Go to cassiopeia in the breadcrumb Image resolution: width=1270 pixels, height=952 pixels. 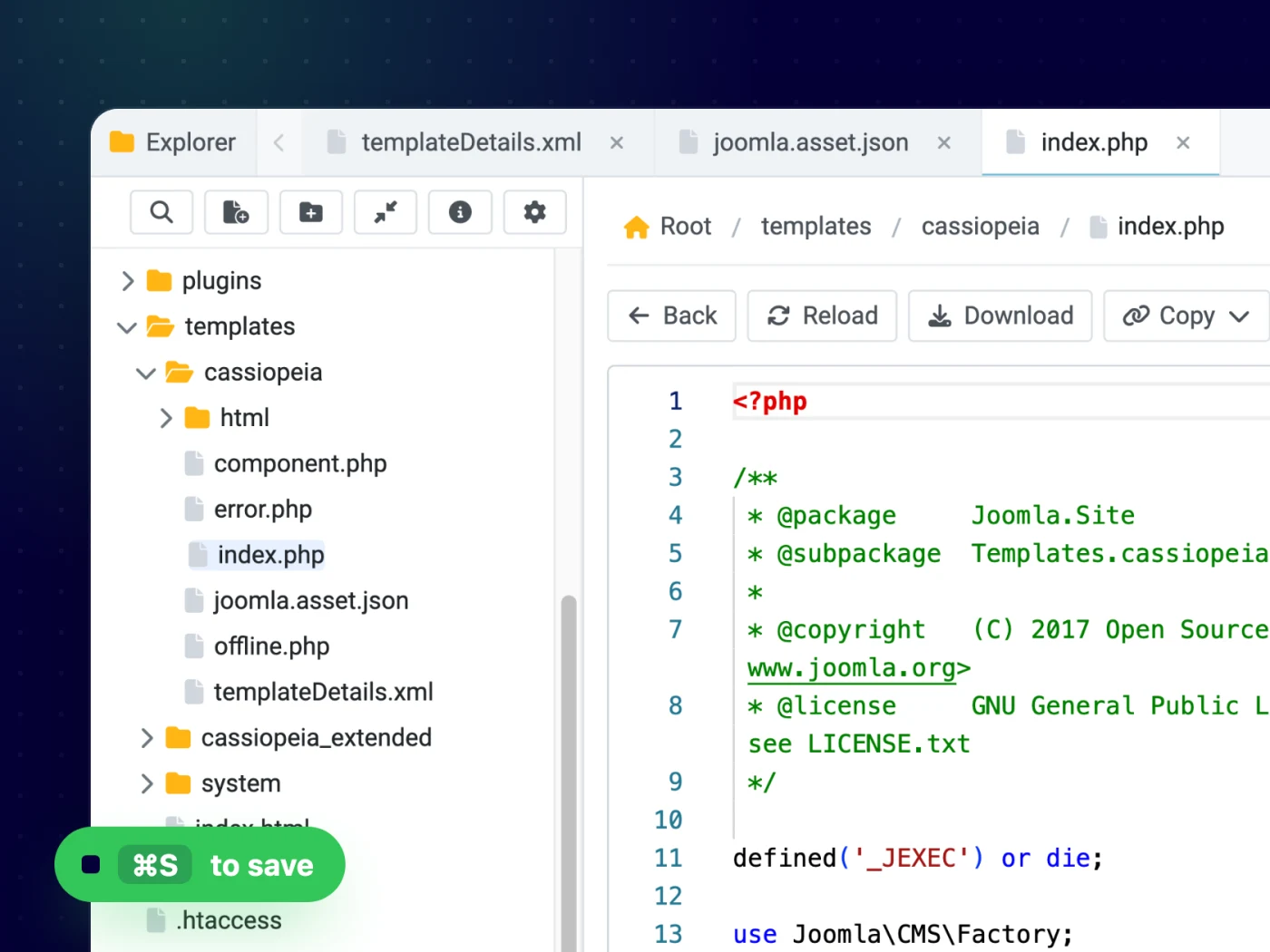click(980, 227)
